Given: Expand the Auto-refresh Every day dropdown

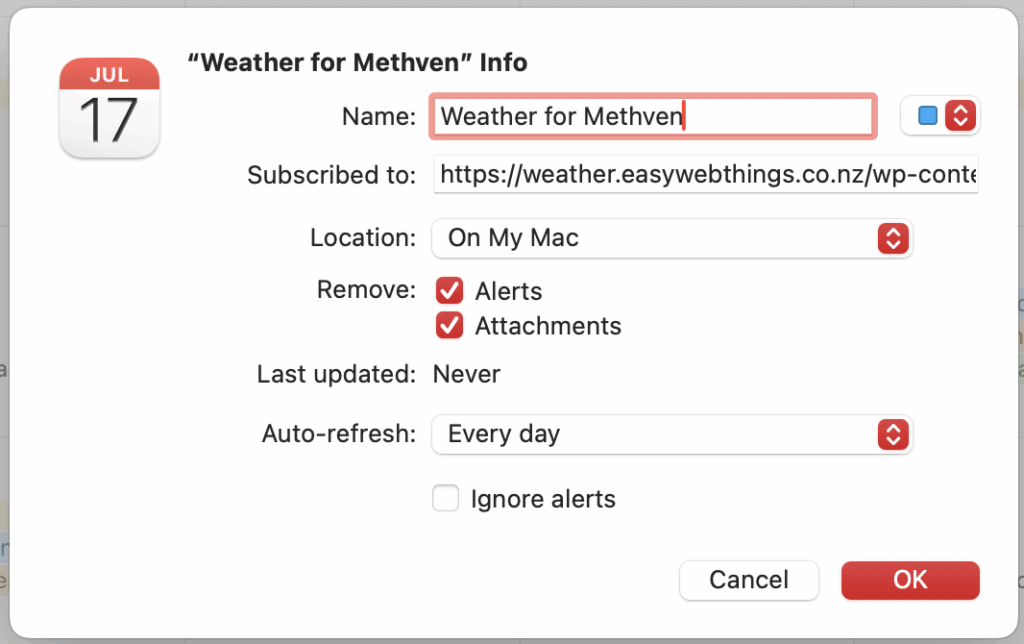Looking at the screenshot, I should point(660,434).
